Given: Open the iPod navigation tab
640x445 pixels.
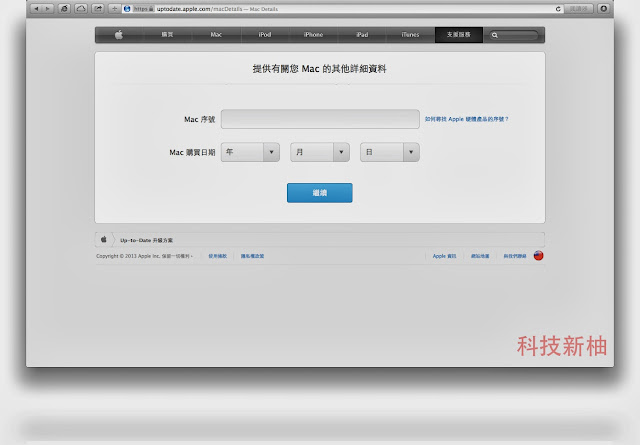Looking at the screenshot, I should pos(265,35).
